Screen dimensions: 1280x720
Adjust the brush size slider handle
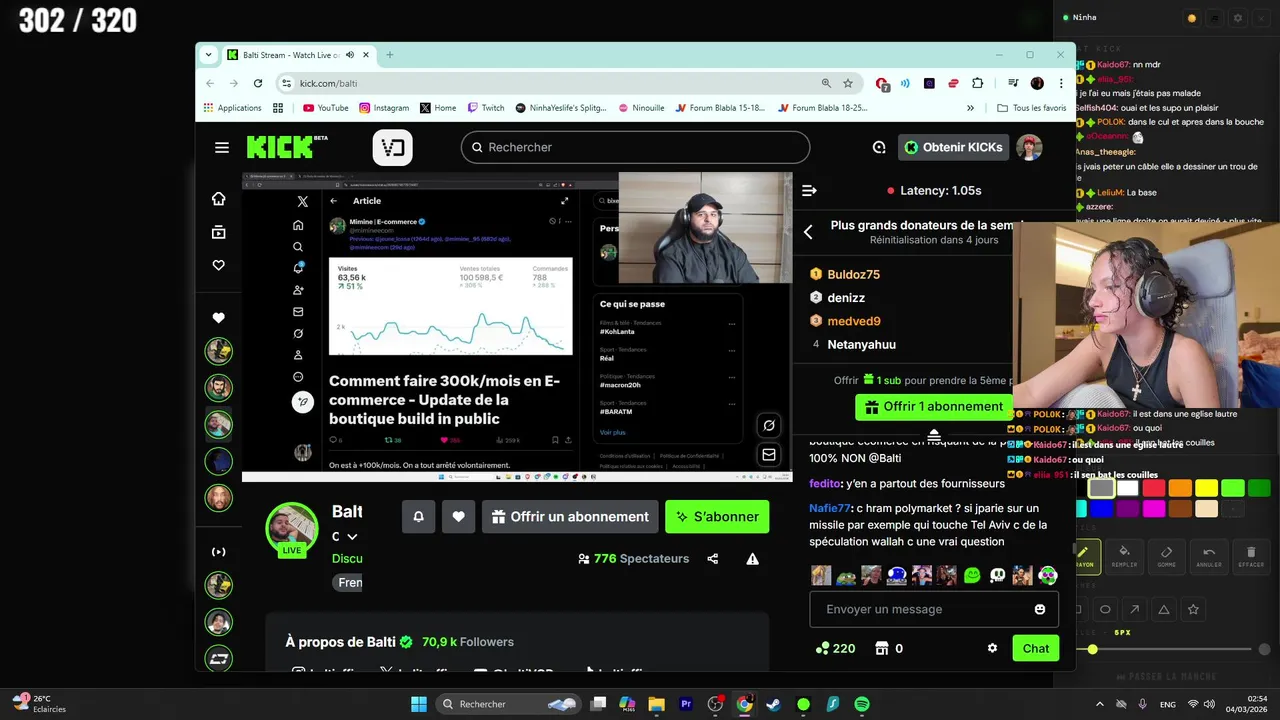point(1092,650)
